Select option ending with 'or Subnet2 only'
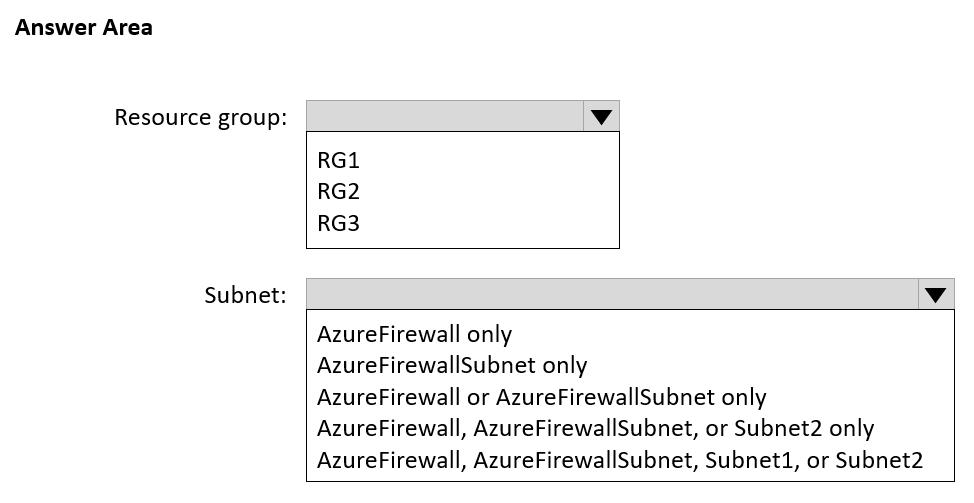This screenshot has height=503, width=974. [x=595, y=428]
